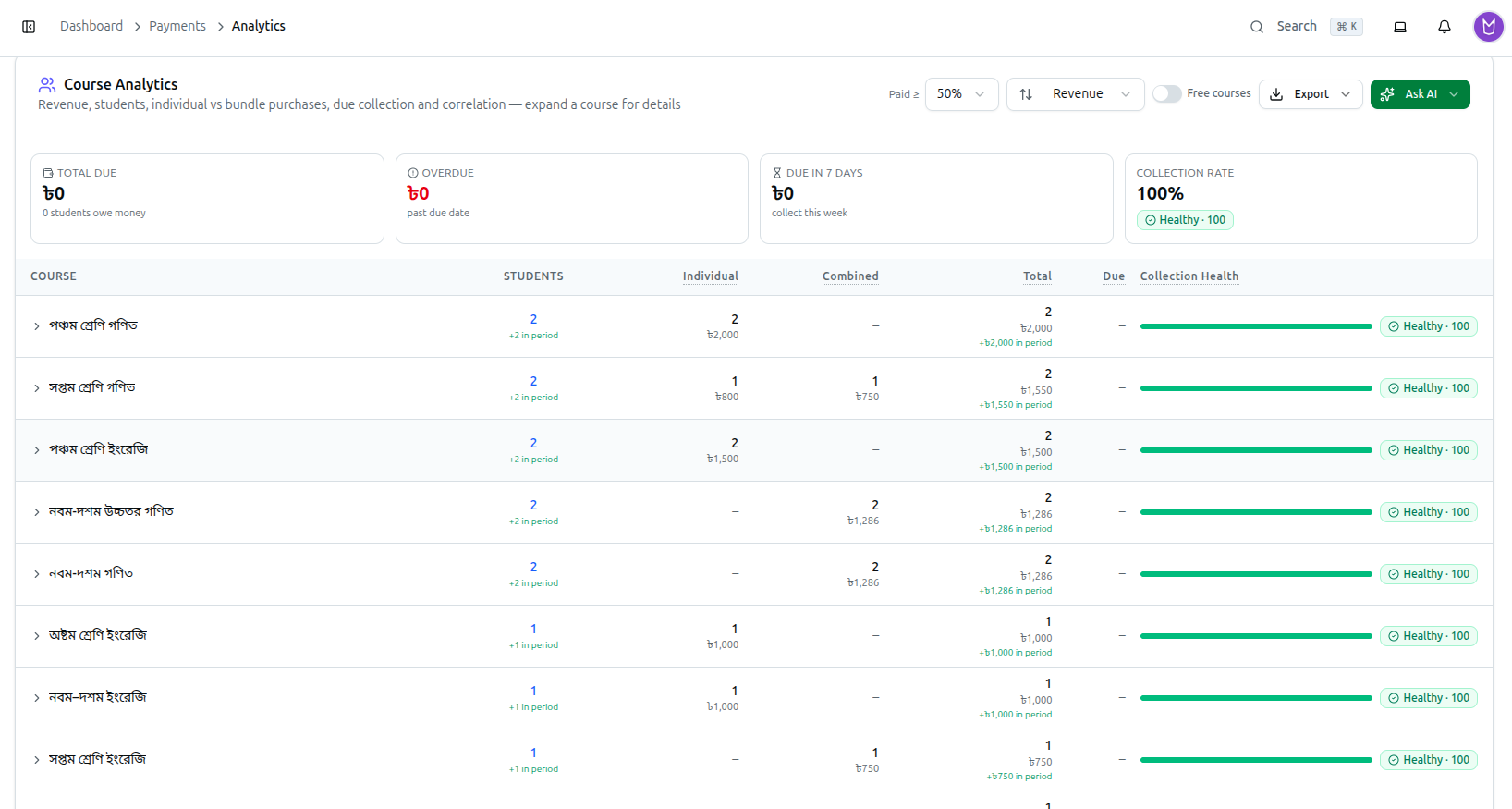Viewport: 1512px width, 809px height.
Task: Click the Total column header
Action: (x=1037, y=276)
